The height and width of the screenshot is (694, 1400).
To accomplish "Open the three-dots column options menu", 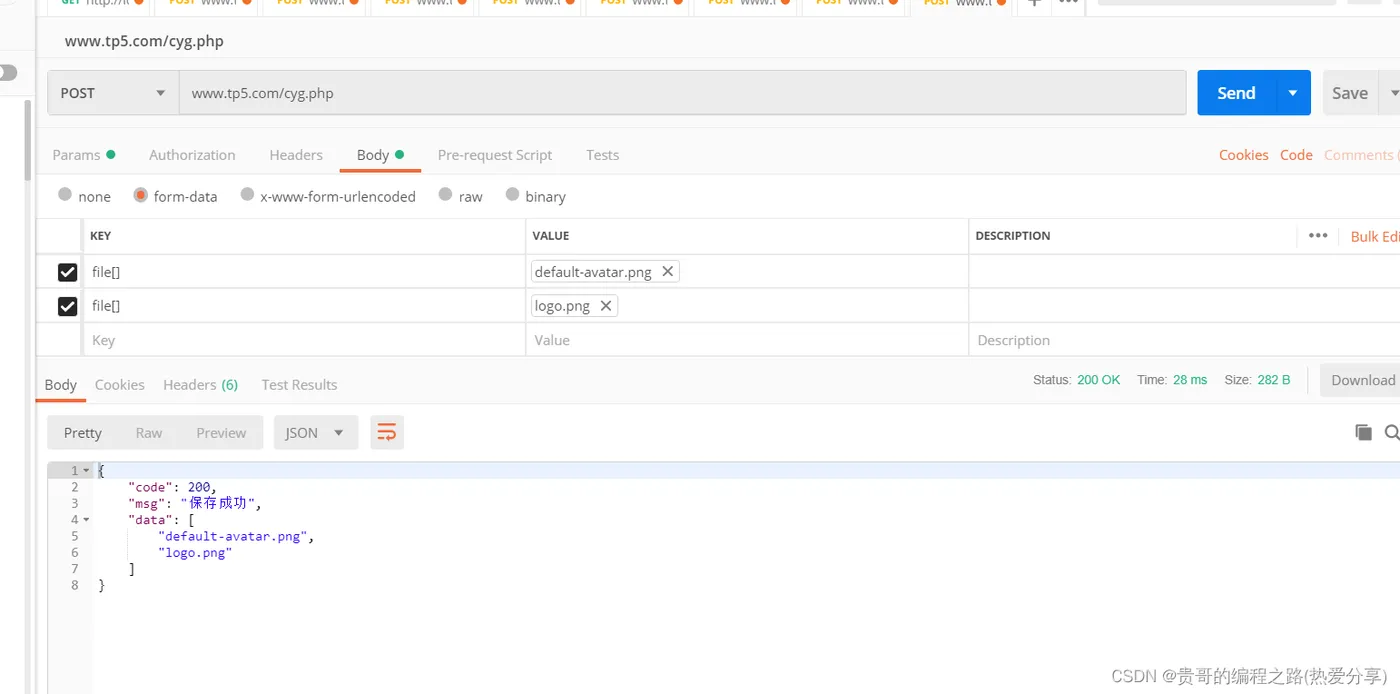I will [x=1318, y=236].
